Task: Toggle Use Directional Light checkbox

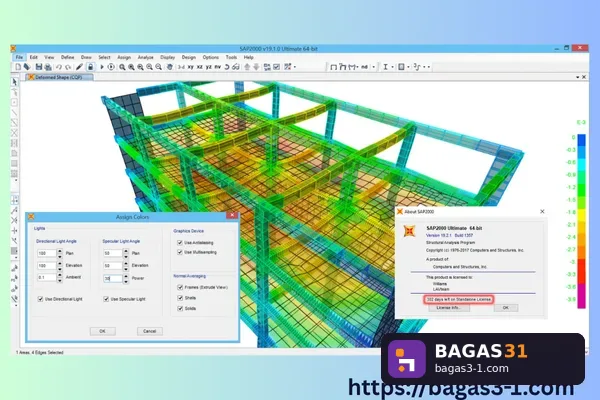Action: tap(40, 299)
